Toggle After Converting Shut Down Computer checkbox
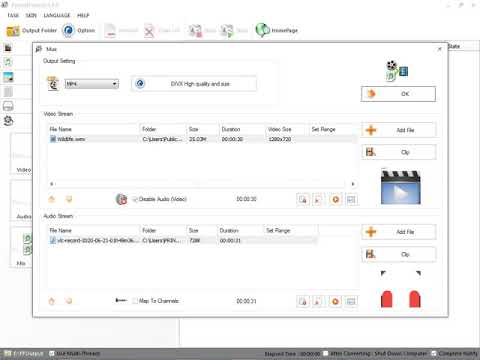 [326, 353]
